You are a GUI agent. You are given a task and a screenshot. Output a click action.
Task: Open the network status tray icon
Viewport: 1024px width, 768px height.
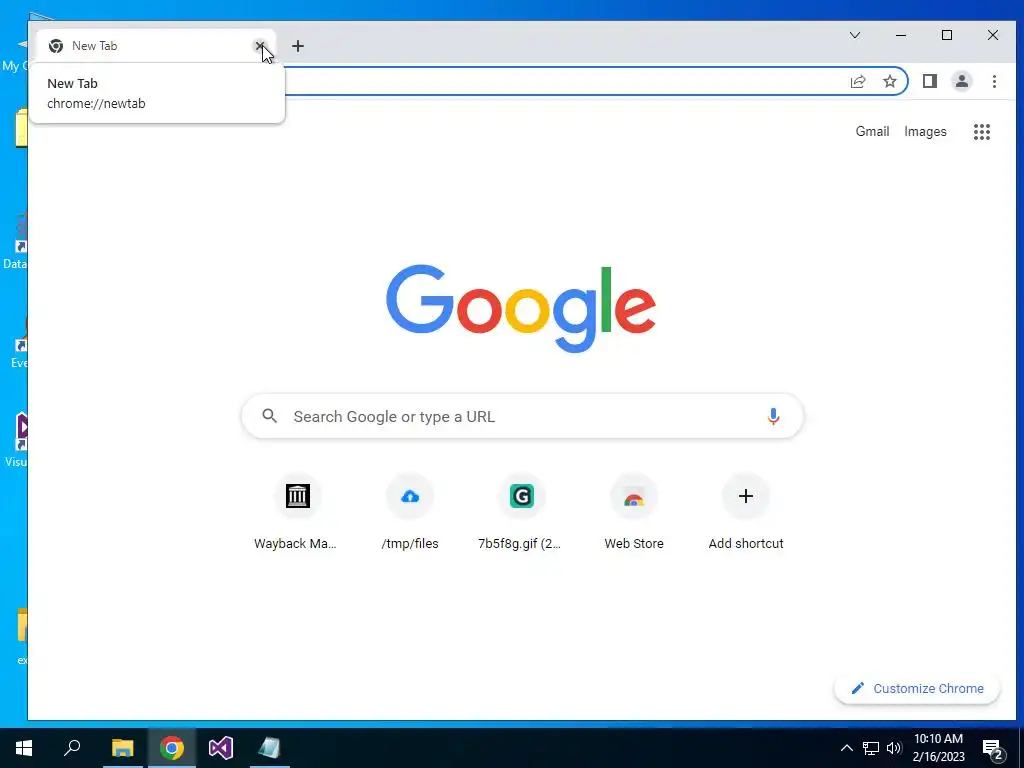click(871, 748)
